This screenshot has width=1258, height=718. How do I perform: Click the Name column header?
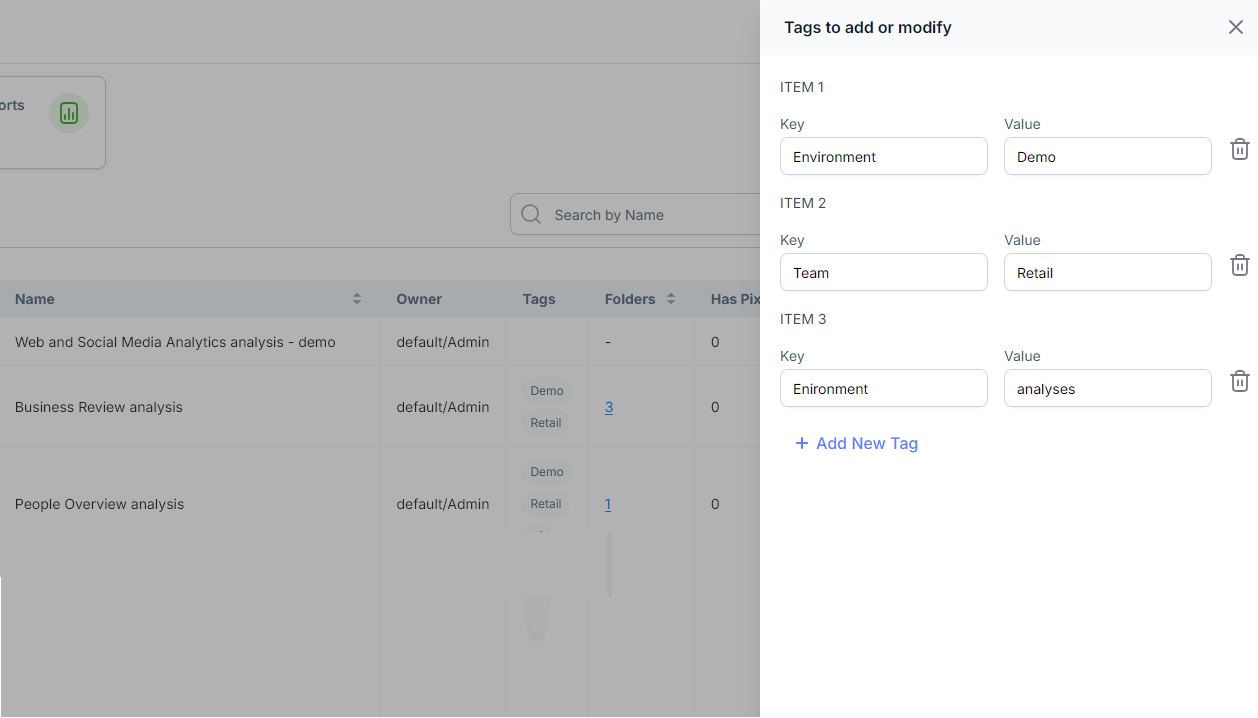[35, 299]
